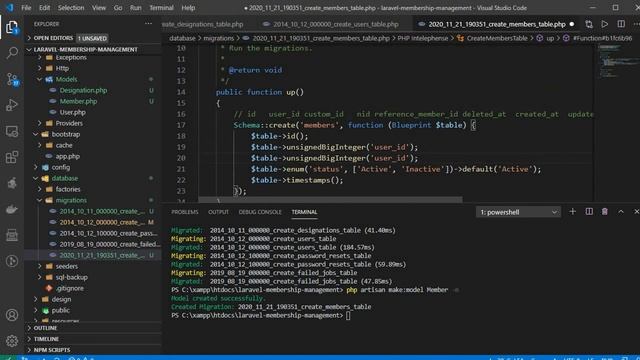Split the terminal panel
The height and width of the screenshot is (360, 640).
tap(589, 211)
